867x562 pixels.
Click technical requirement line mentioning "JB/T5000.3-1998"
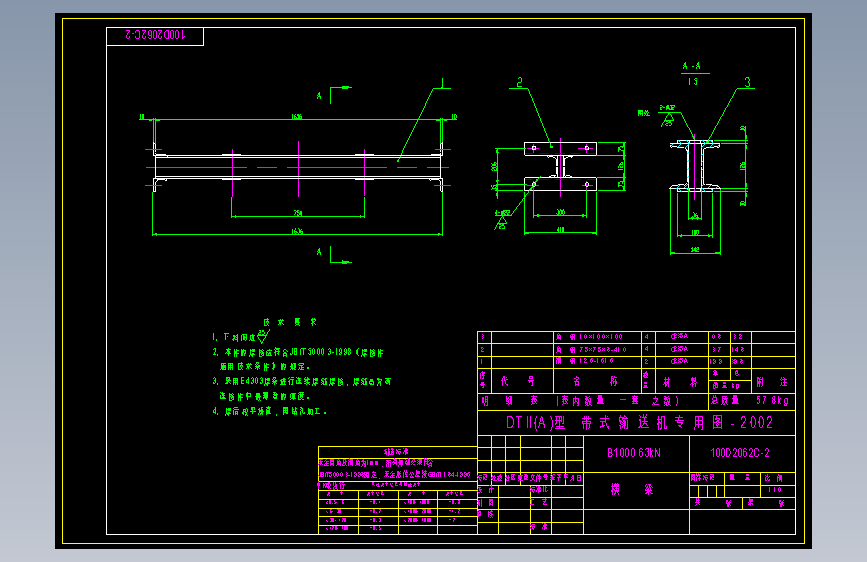[x=298, y=352]
